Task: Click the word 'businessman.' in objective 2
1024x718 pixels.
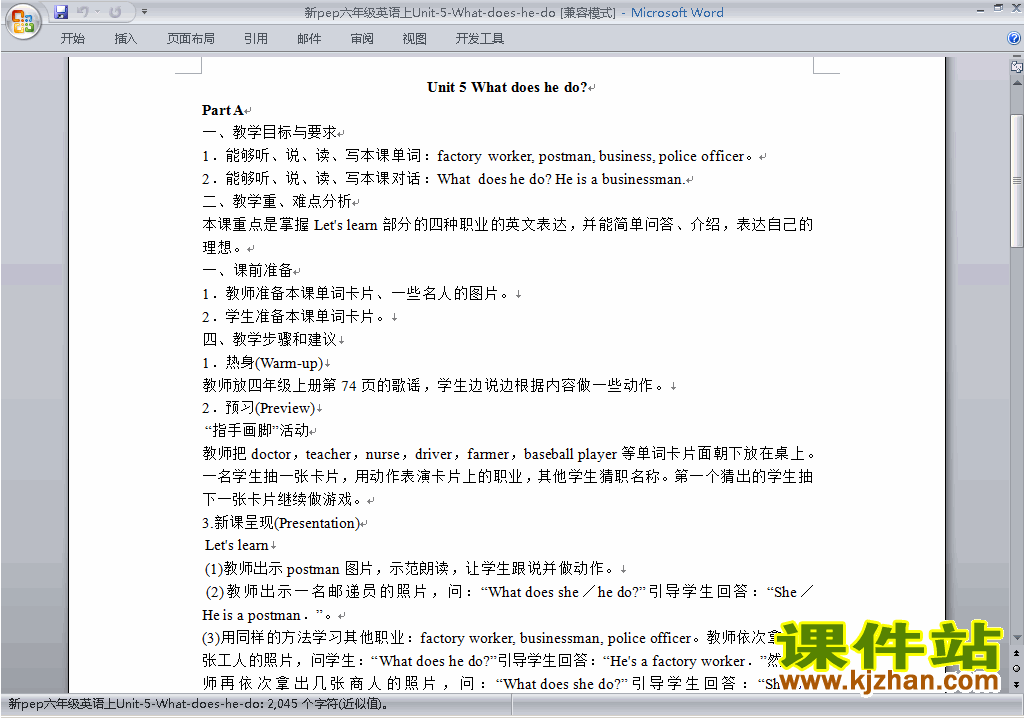Action: pyautogui.click(x=643, y=179)
